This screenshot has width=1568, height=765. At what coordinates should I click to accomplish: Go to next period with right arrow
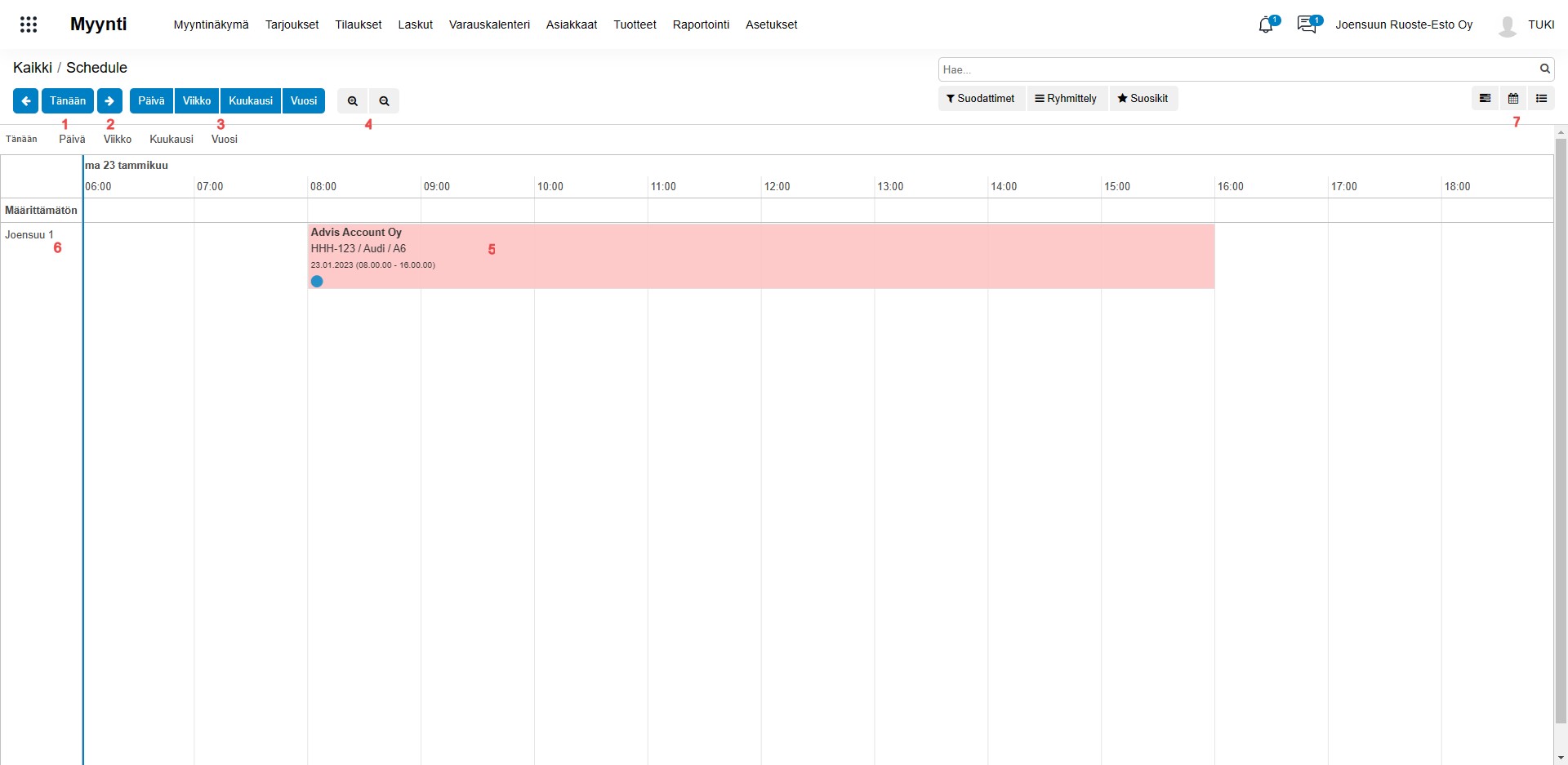click(x=109, y=101)
